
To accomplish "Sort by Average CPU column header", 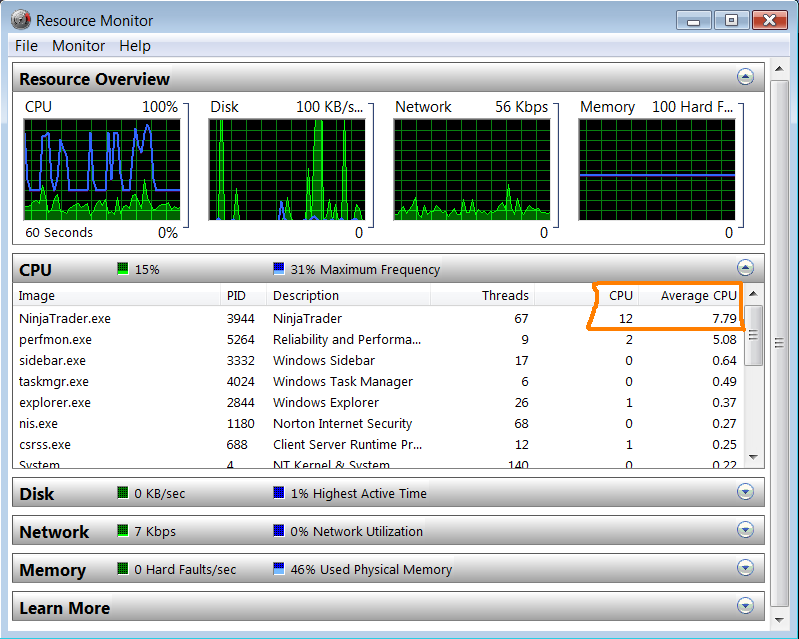I will (x=689, y=296).
